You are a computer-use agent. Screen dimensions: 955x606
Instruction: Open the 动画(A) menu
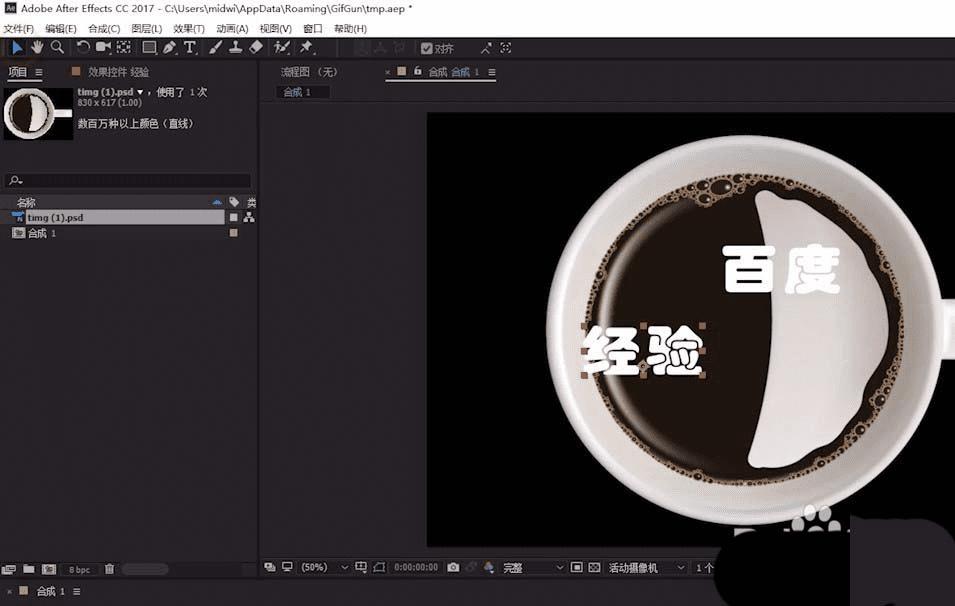pos(232,29)
